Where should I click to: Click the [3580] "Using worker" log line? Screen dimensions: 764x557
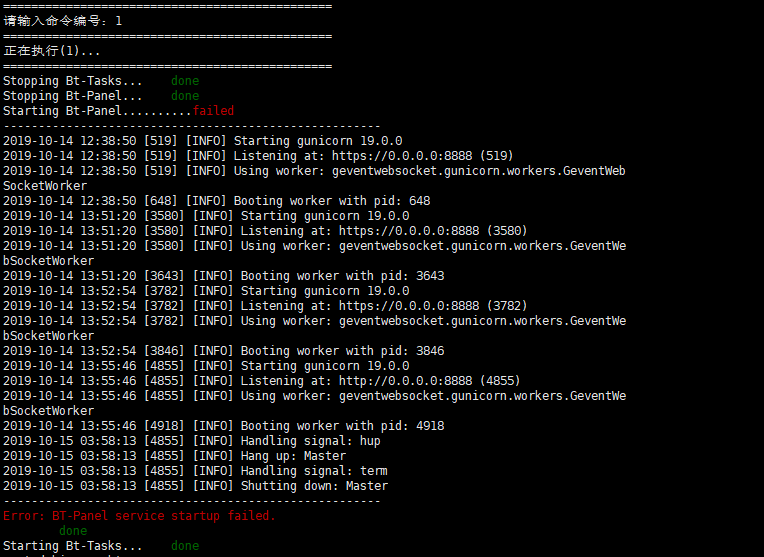(315, 246)
